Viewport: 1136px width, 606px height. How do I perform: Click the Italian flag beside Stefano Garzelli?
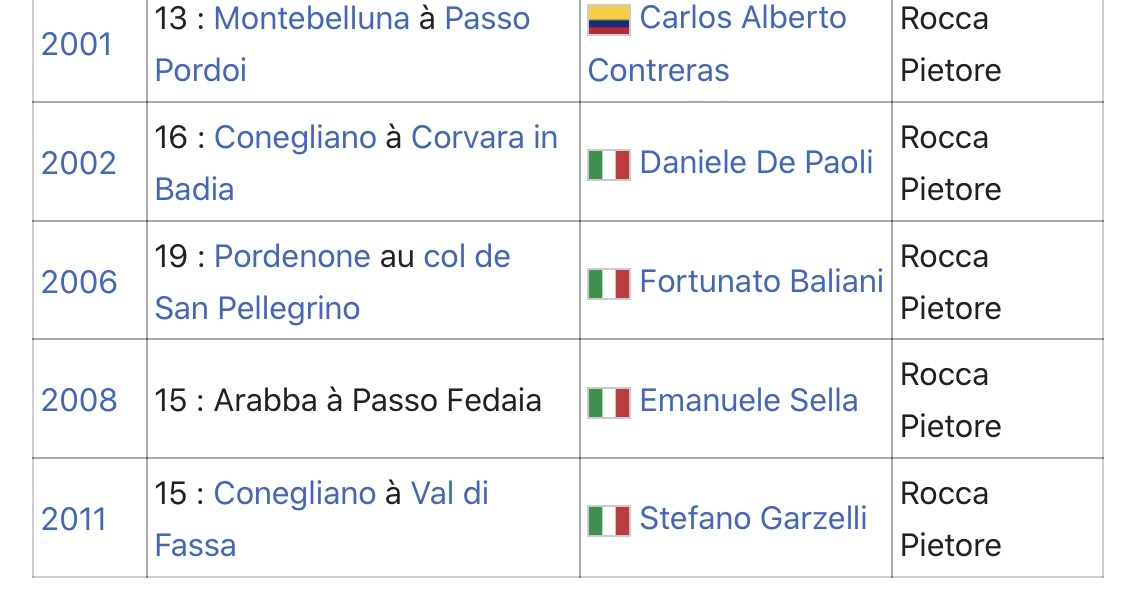[x=609, y=520]
